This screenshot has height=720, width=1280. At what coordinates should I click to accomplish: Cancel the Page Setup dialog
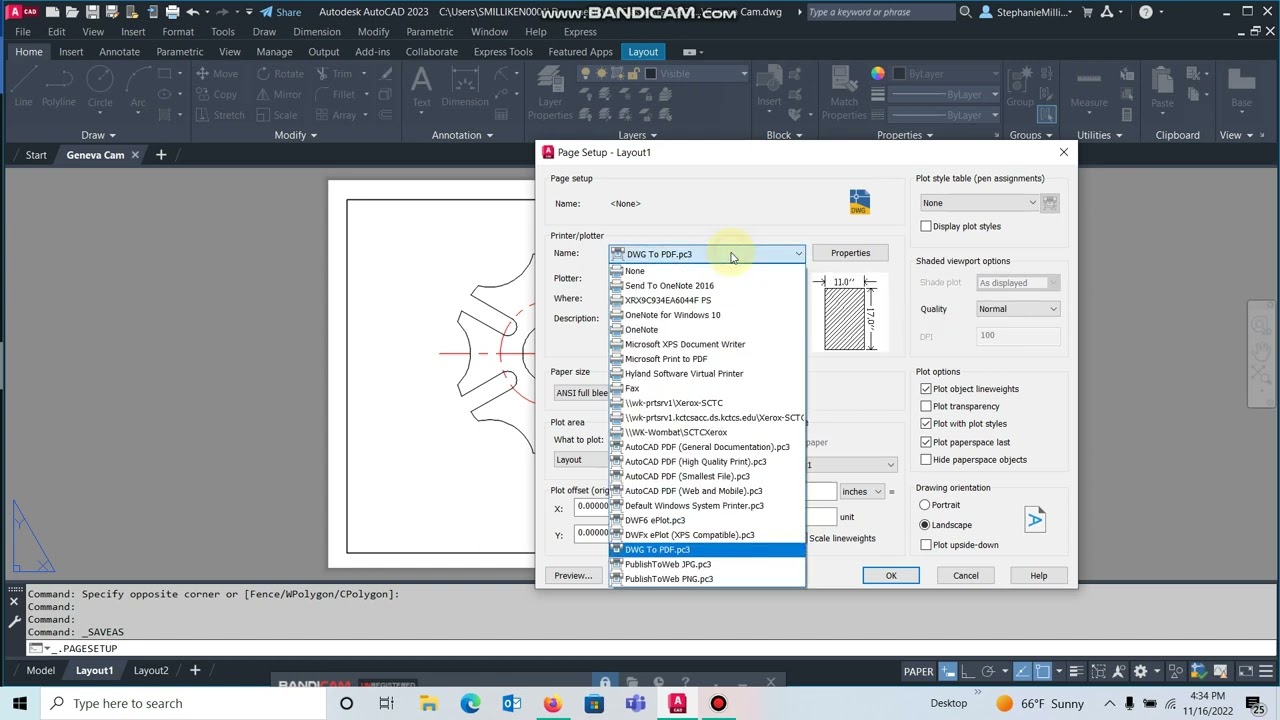pyautogui.click(x=966, y=576)
